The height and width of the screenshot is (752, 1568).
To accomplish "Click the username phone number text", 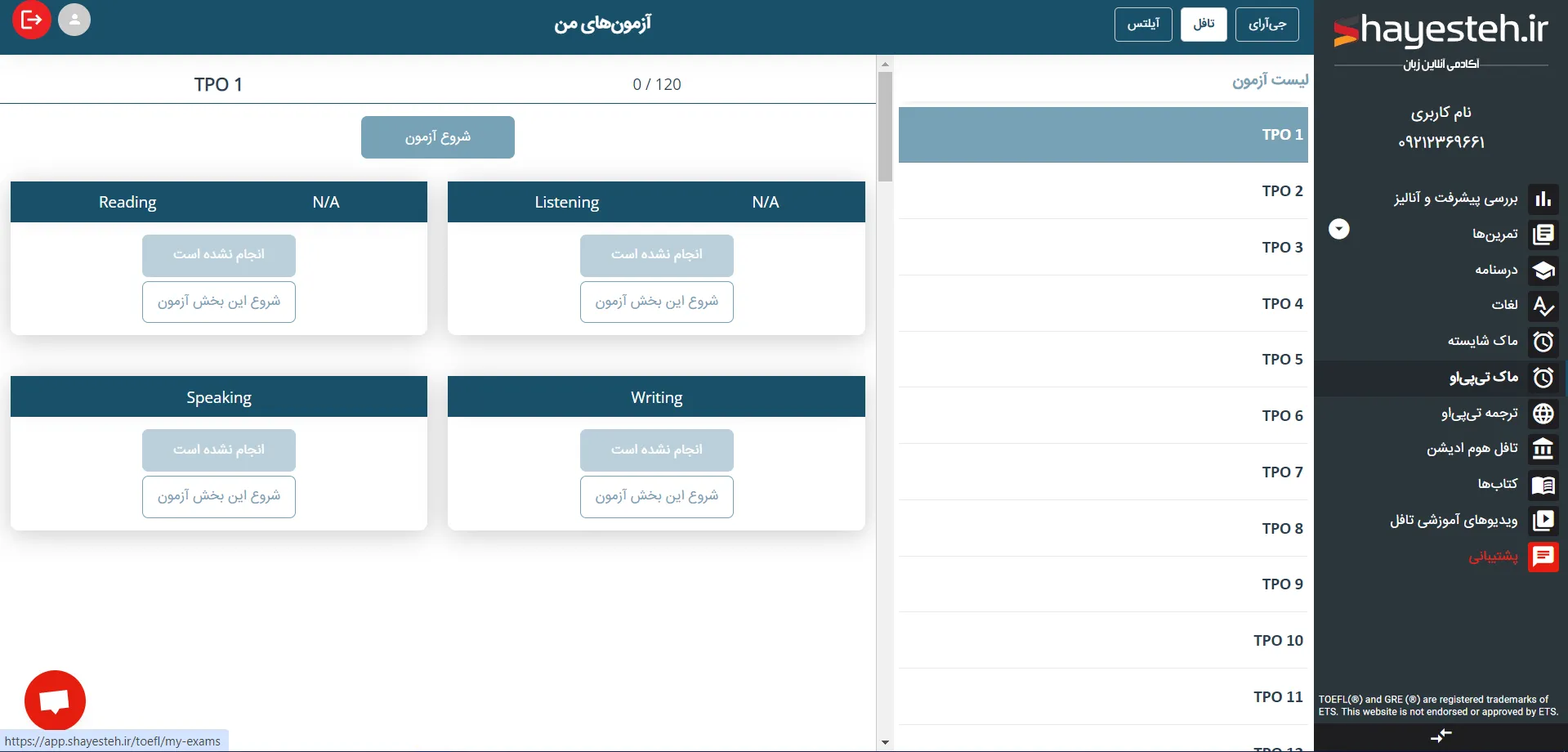I will (x=1441, y=142).
